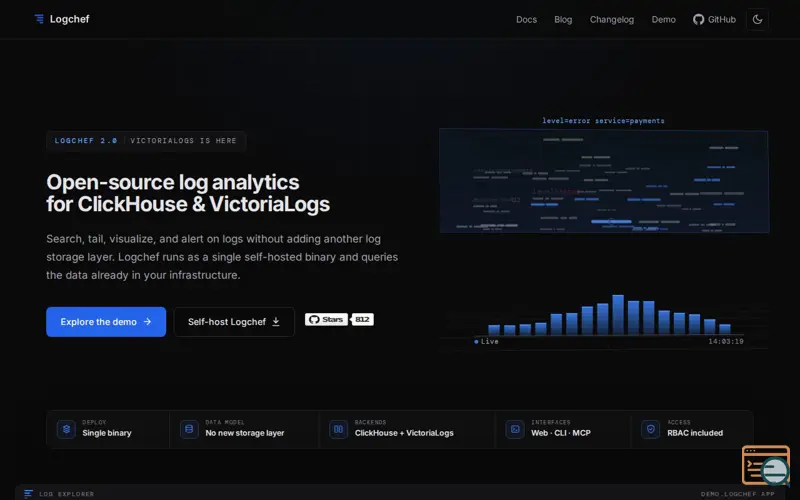The width and height of the screenshot is (800, 500).
Task: Click the LOG EXPLORER label
Action: tap(66, 494)
